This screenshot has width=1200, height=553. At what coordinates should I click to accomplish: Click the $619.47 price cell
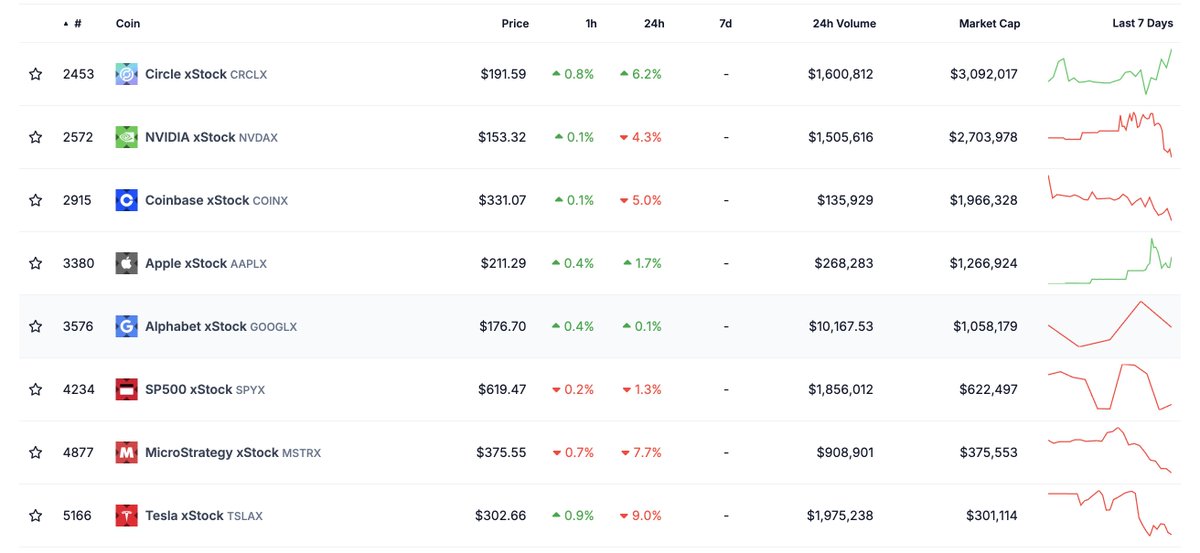pyautogui.click(x=502, y=389)
